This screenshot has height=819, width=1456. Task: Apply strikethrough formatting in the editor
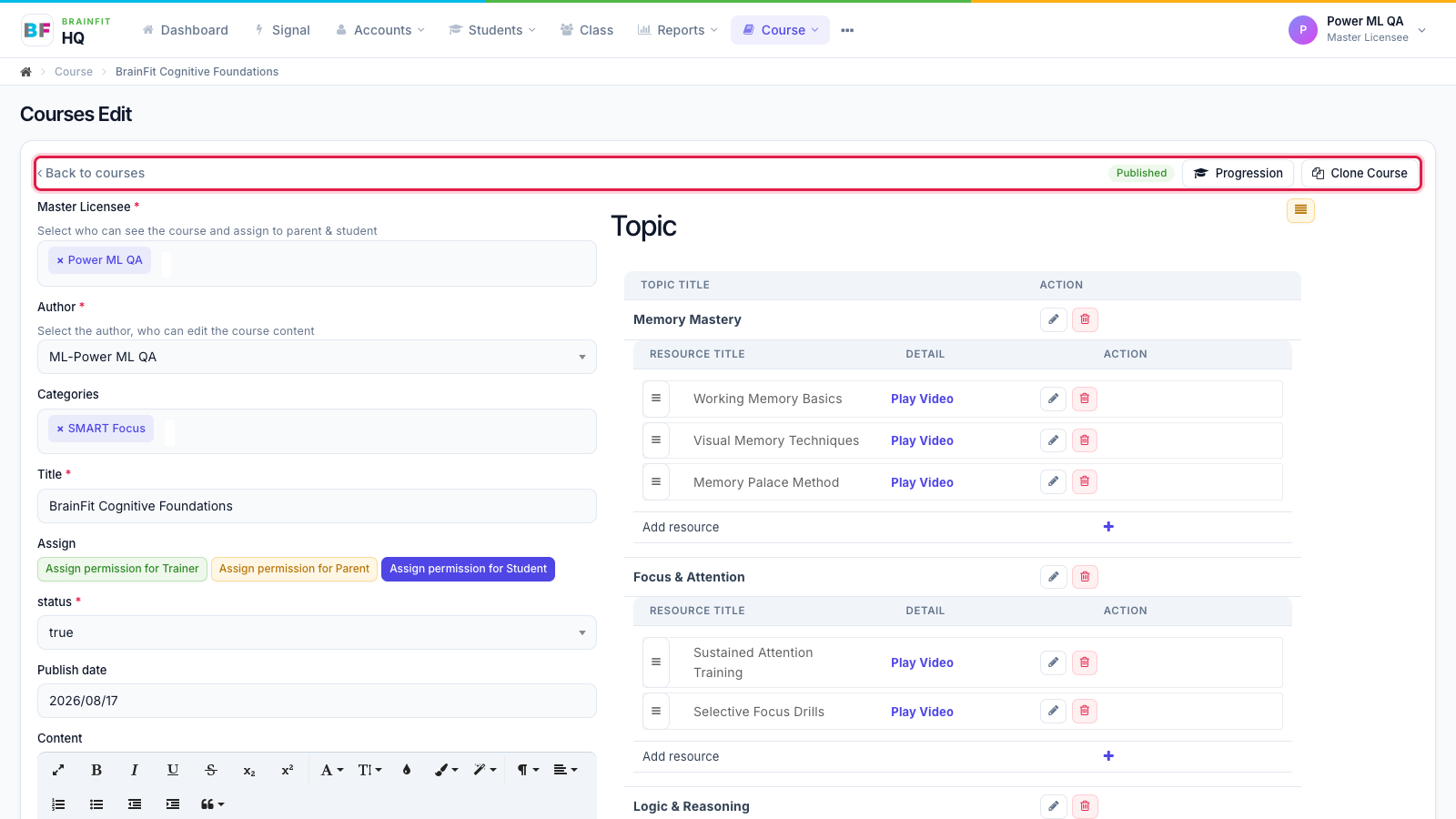point(211,770)
